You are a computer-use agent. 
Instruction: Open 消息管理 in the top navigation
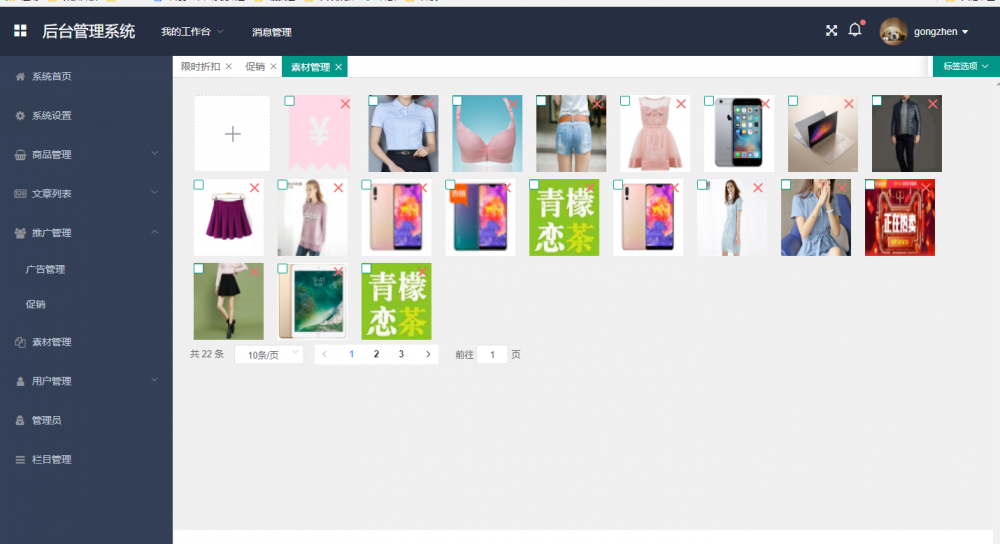272,32
